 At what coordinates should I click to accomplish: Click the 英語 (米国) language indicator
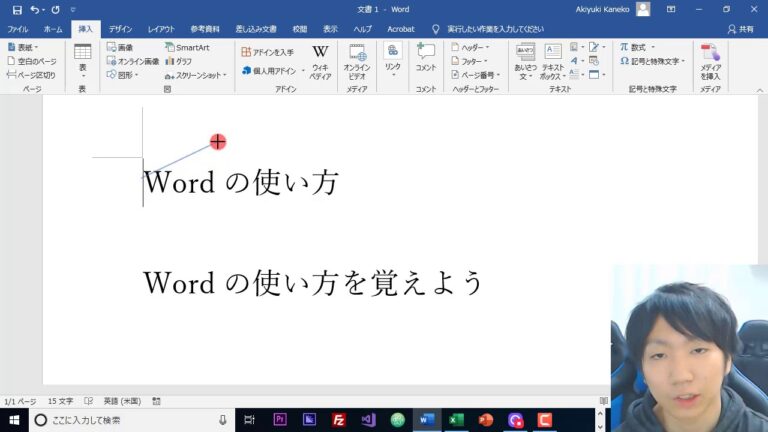point(122,401)
